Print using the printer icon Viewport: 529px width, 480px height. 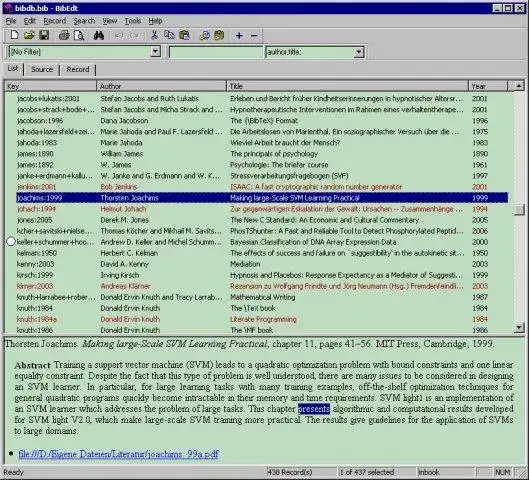(64, 35)
